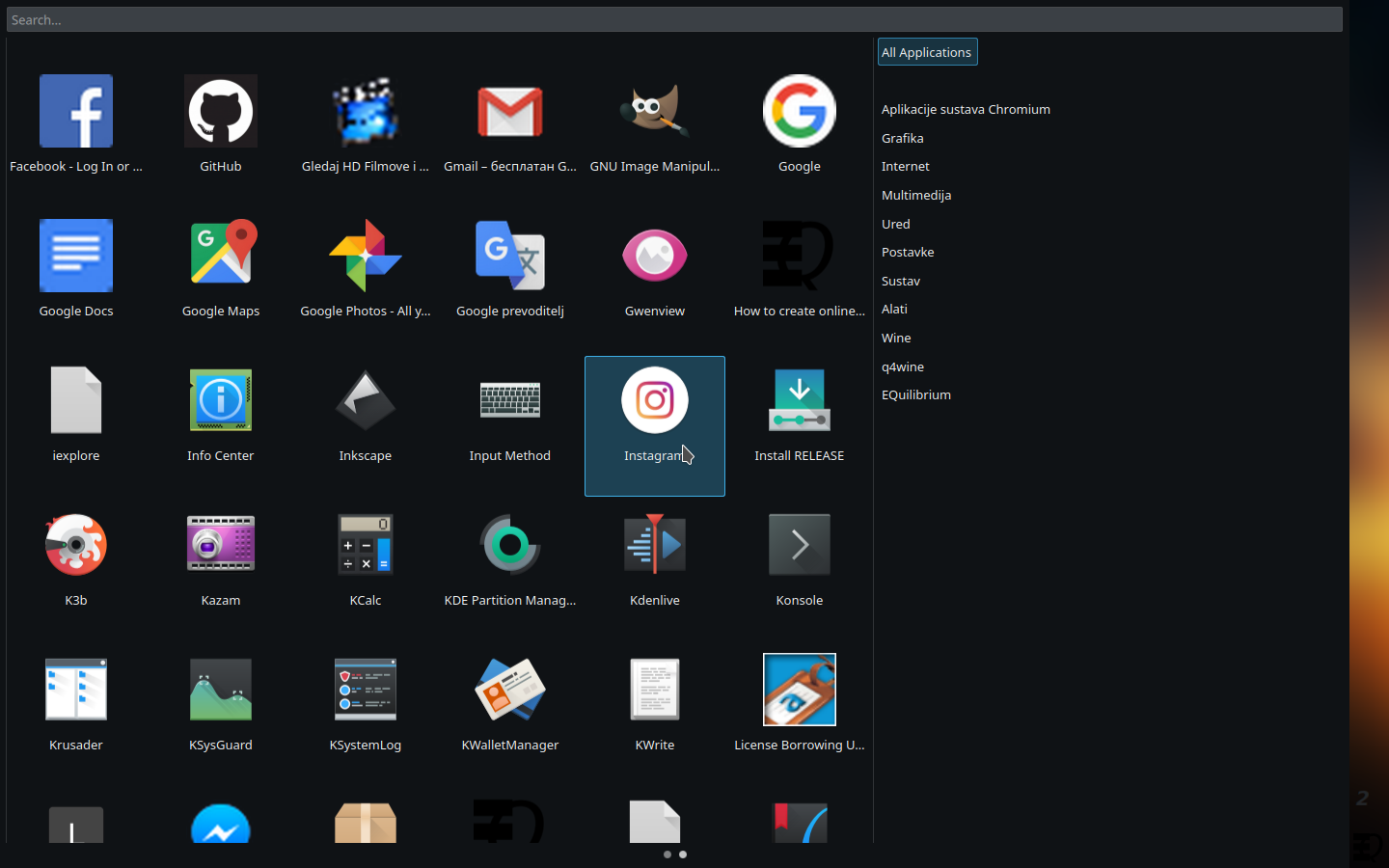
Task: Open How to create online app
Action: tap(800, 256)
